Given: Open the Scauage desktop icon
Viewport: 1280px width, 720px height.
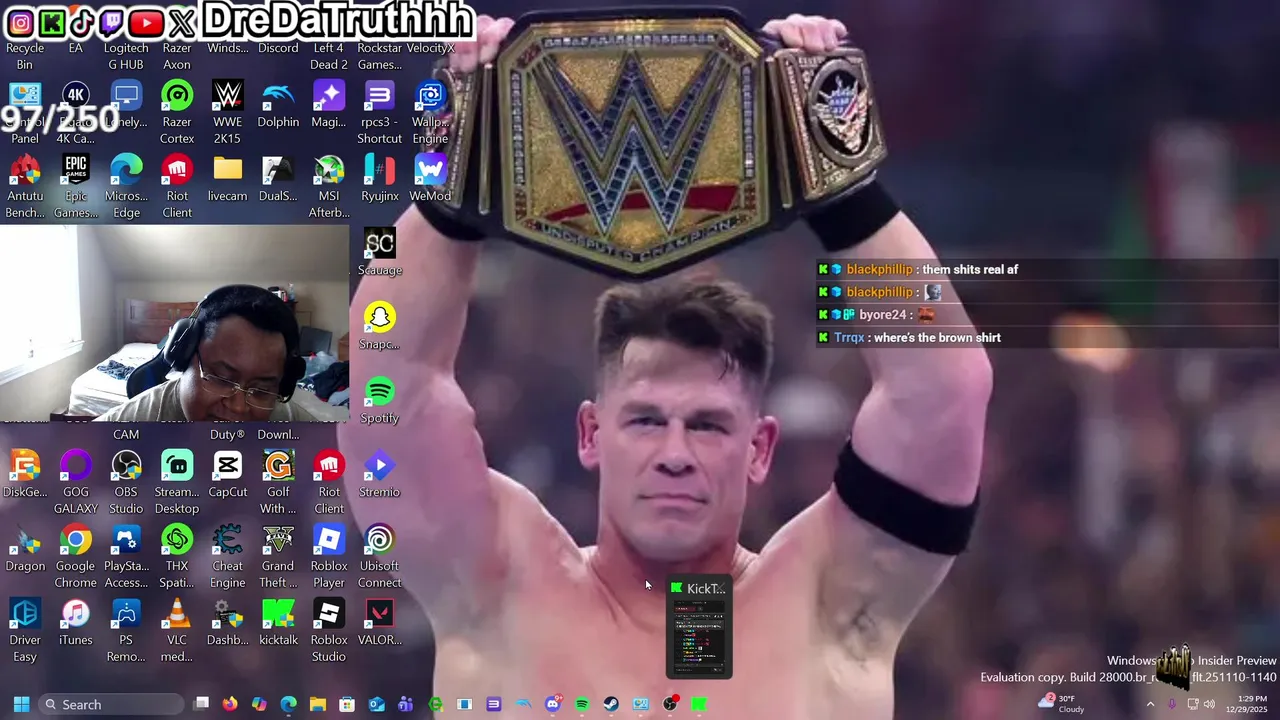Looking at the screenshot, I should coord(379,253).
